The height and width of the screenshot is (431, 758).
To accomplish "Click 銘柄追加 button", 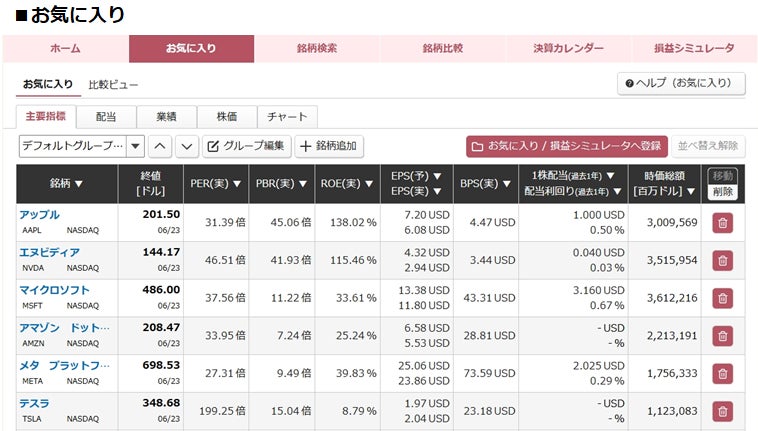I will point(329,146).
